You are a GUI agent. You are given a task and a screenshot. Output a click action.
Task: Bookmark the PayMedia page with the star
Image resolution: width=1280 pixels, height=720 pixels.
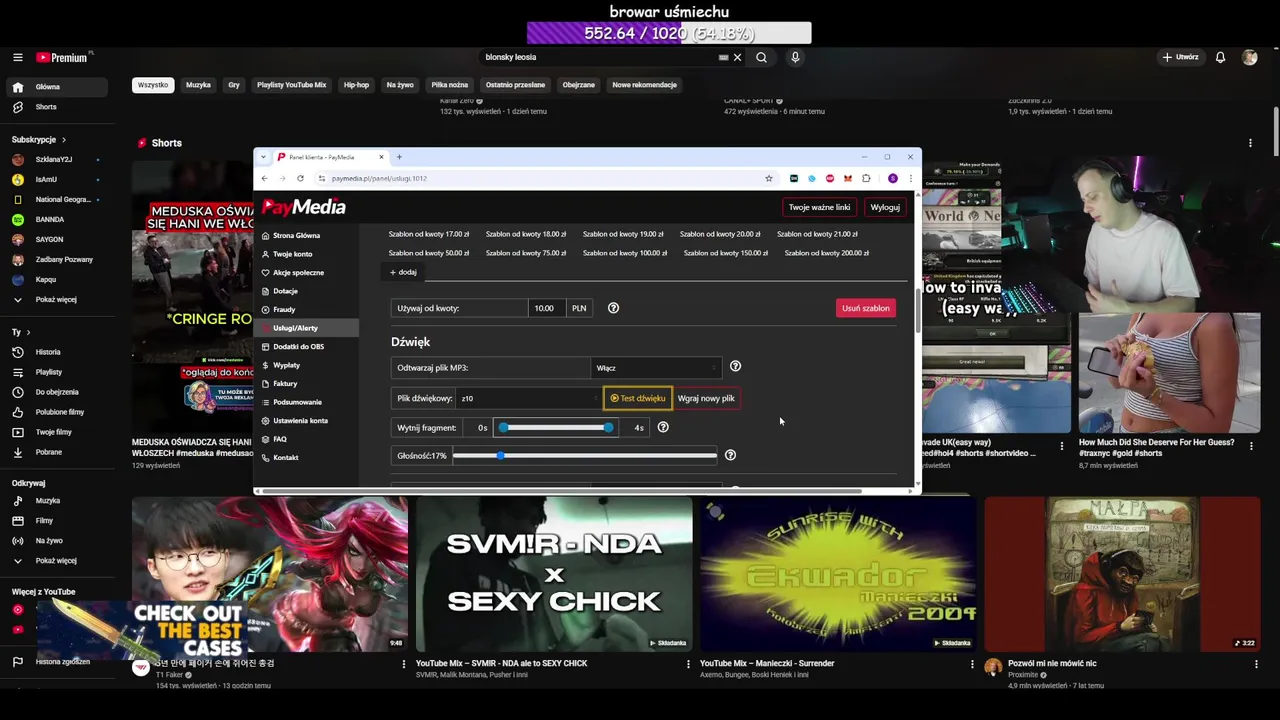coord(768,178)
